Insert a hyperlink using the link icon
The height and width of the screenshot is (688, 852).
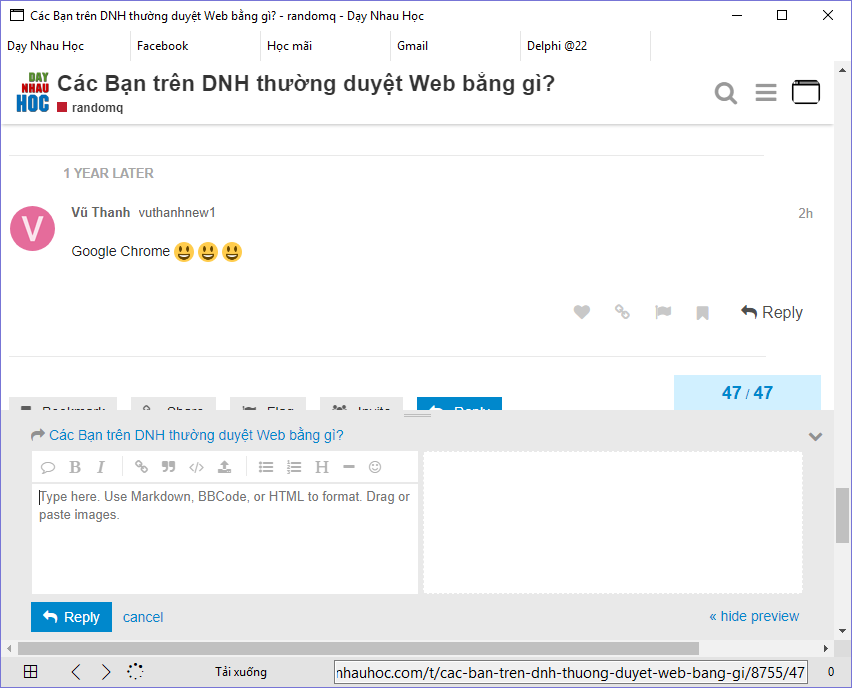(142, 467)
